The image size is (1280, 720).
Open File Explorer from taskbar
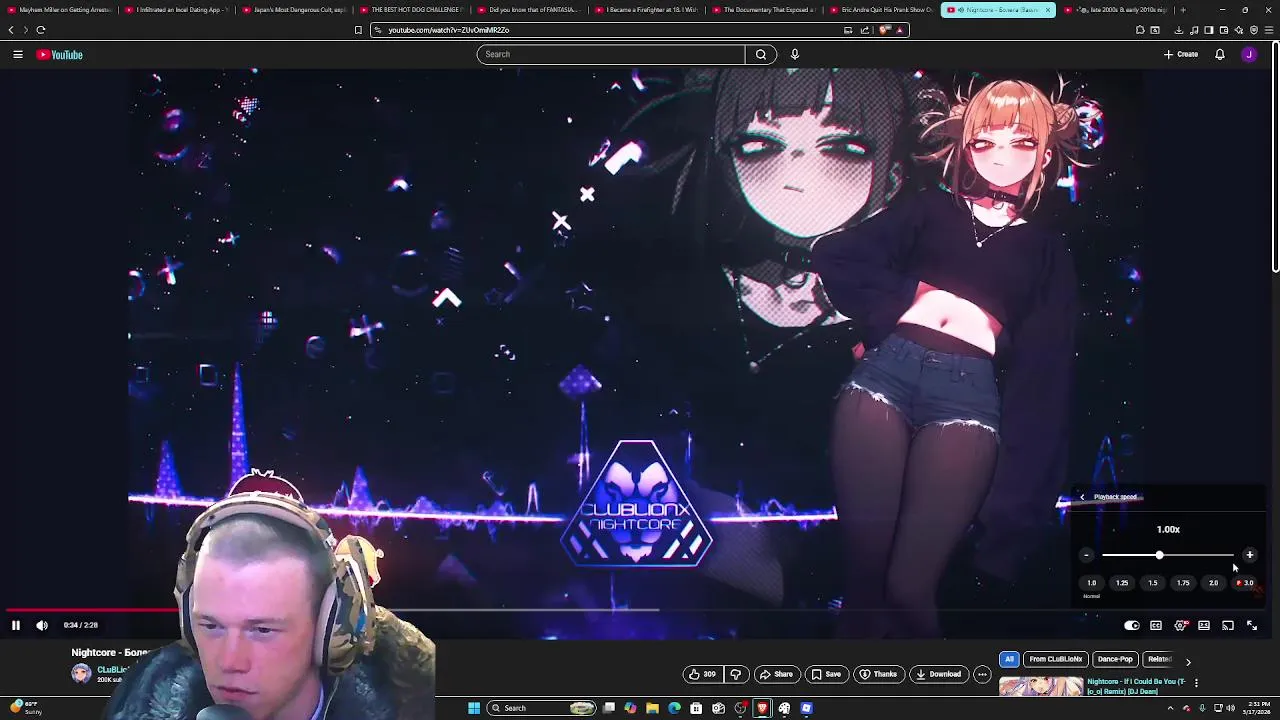pyautogui.click(x=652, y=708)
